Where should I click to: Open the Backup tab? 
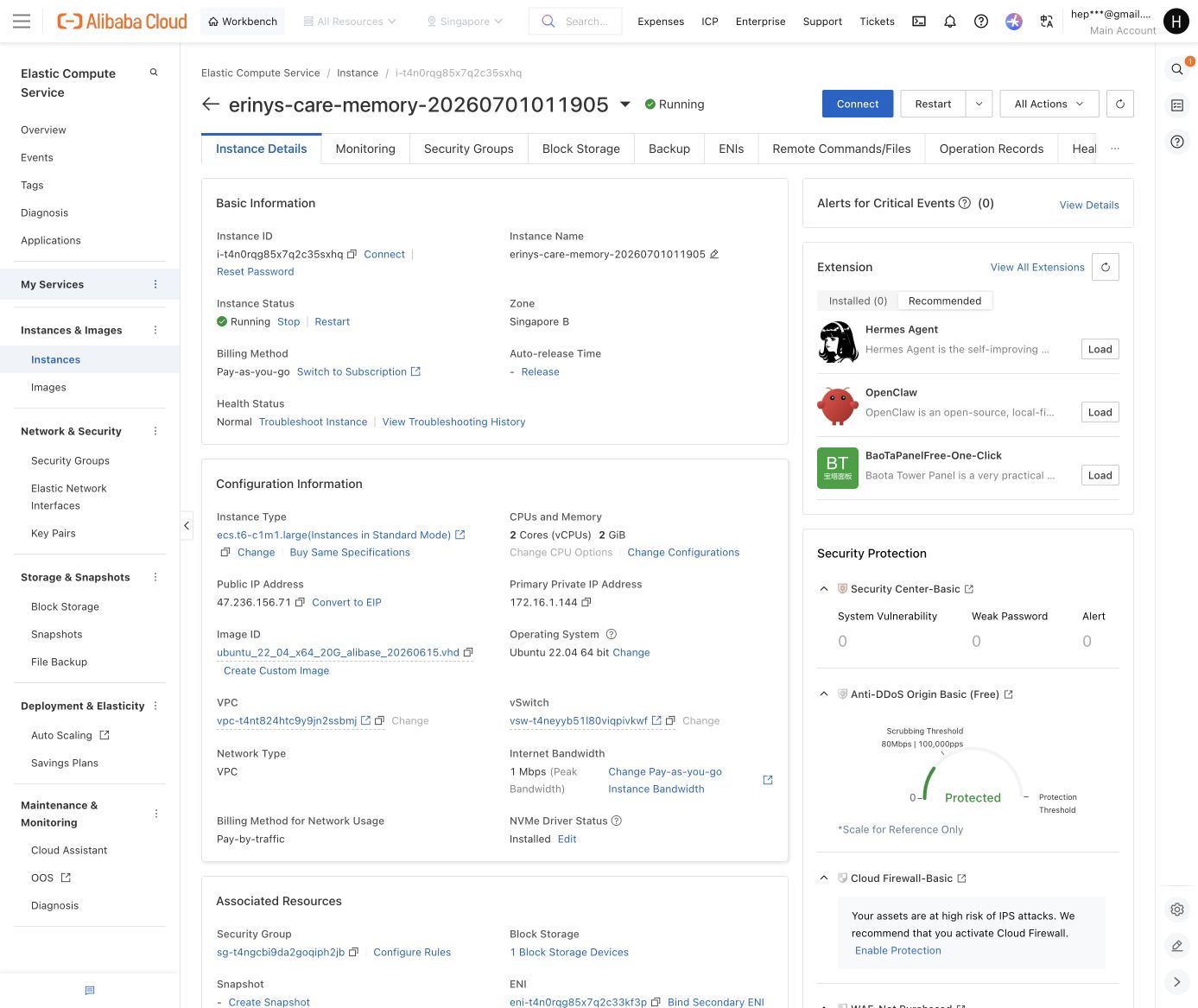(669, 149)
